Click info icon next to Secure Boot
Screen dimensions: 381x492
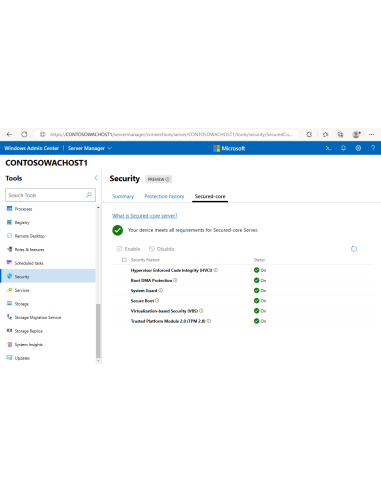[157, 301]
